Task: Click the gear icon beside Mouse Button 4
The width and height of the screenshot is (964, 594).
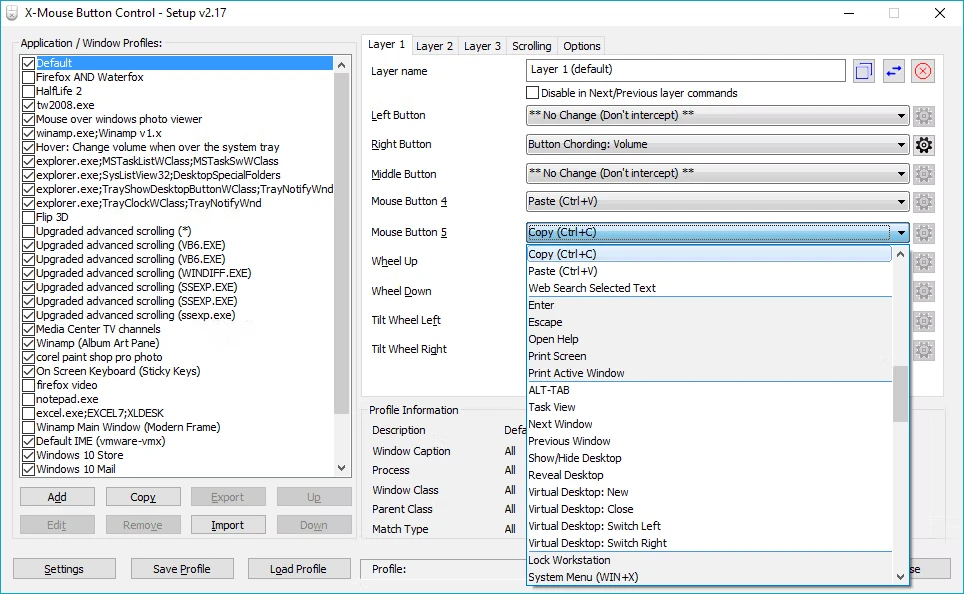Action: (x=924, y=203)
